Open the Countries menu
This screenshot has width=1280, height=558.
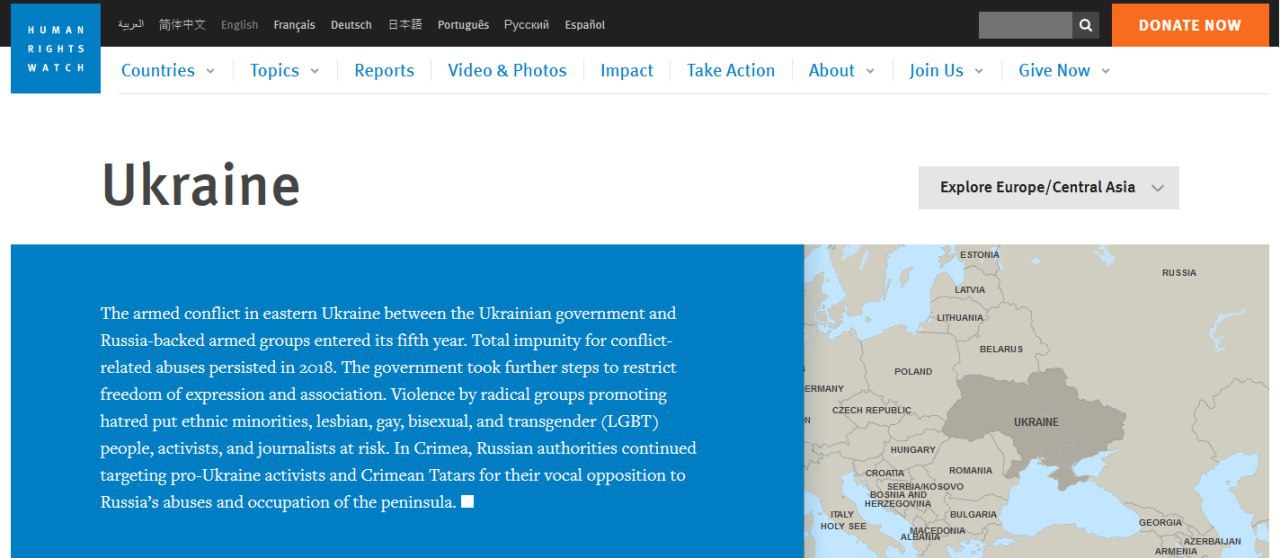[x=158, y=70]
